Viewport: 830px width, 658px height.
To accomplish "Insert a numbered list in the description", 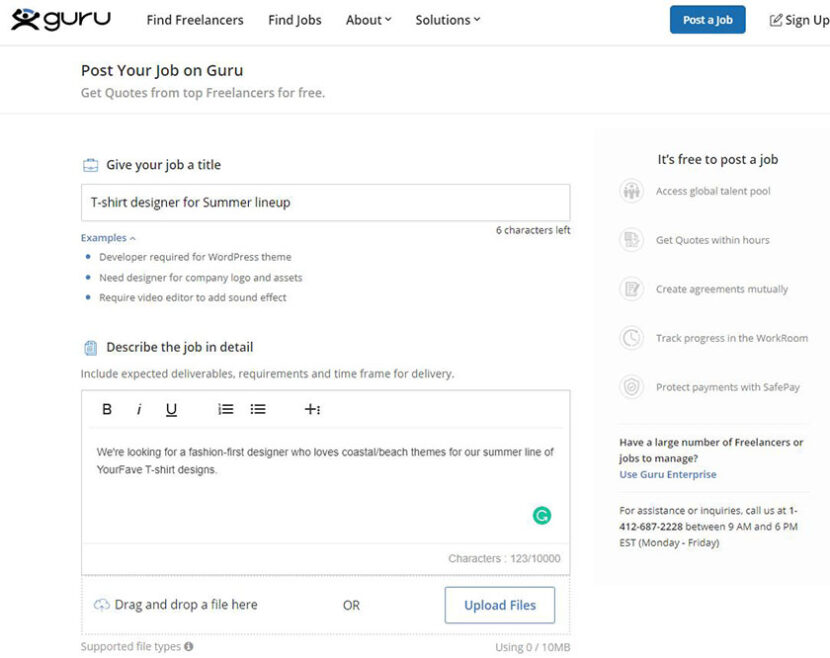I will 225,408.
